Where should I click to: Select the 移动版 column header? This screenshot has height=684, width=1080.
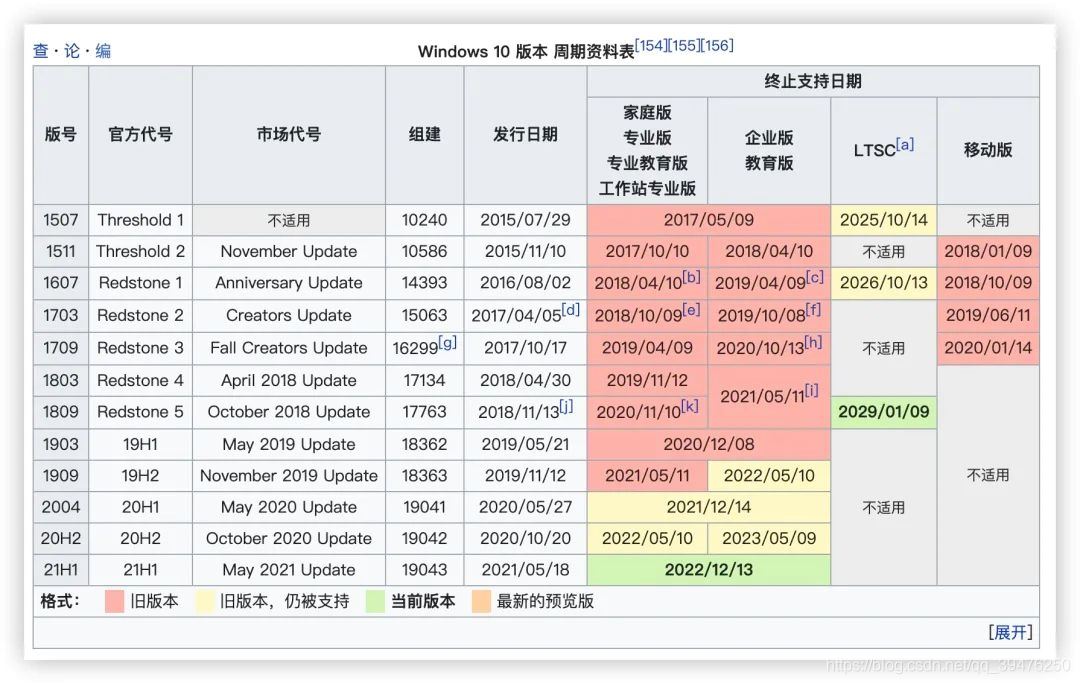(988, 150)
